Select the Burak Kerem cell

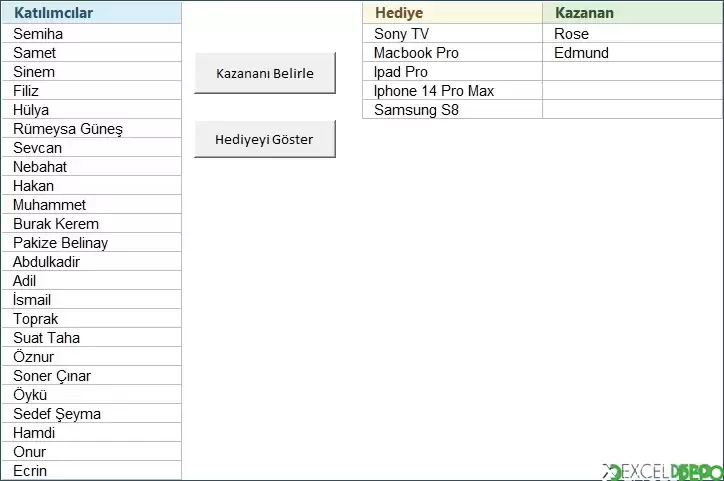[91, 223]
